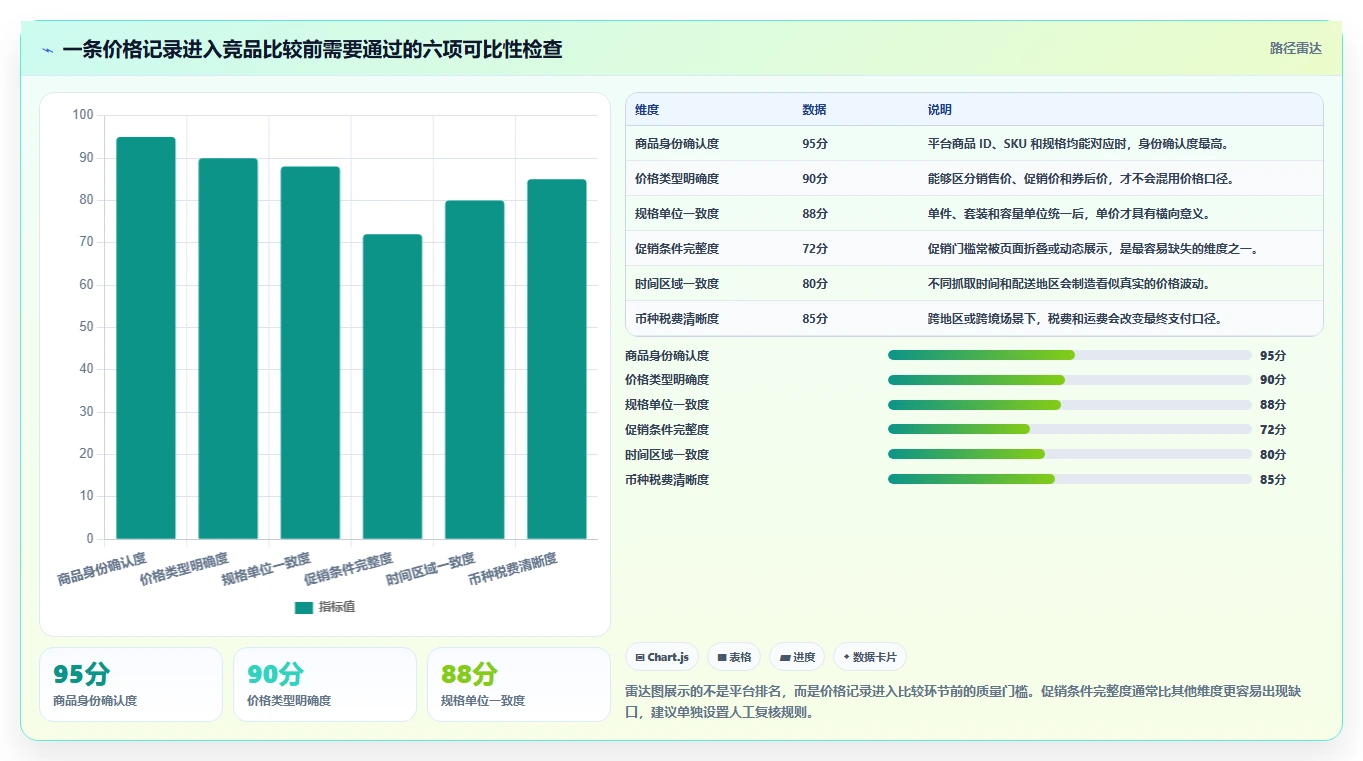The width and height of the screenshot is (1363, 761).
Task: Click the 价格类型明确度 bar in the chart
Action: [228, 349]
